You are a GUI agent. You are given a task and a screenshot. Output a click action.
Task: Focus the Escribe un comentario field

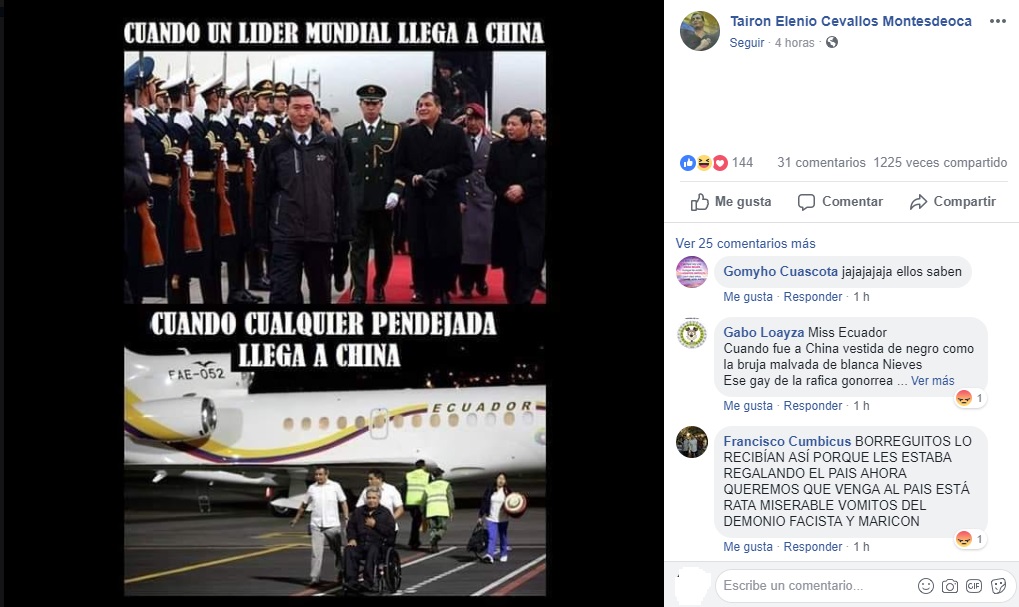click(x=816, y=586)
